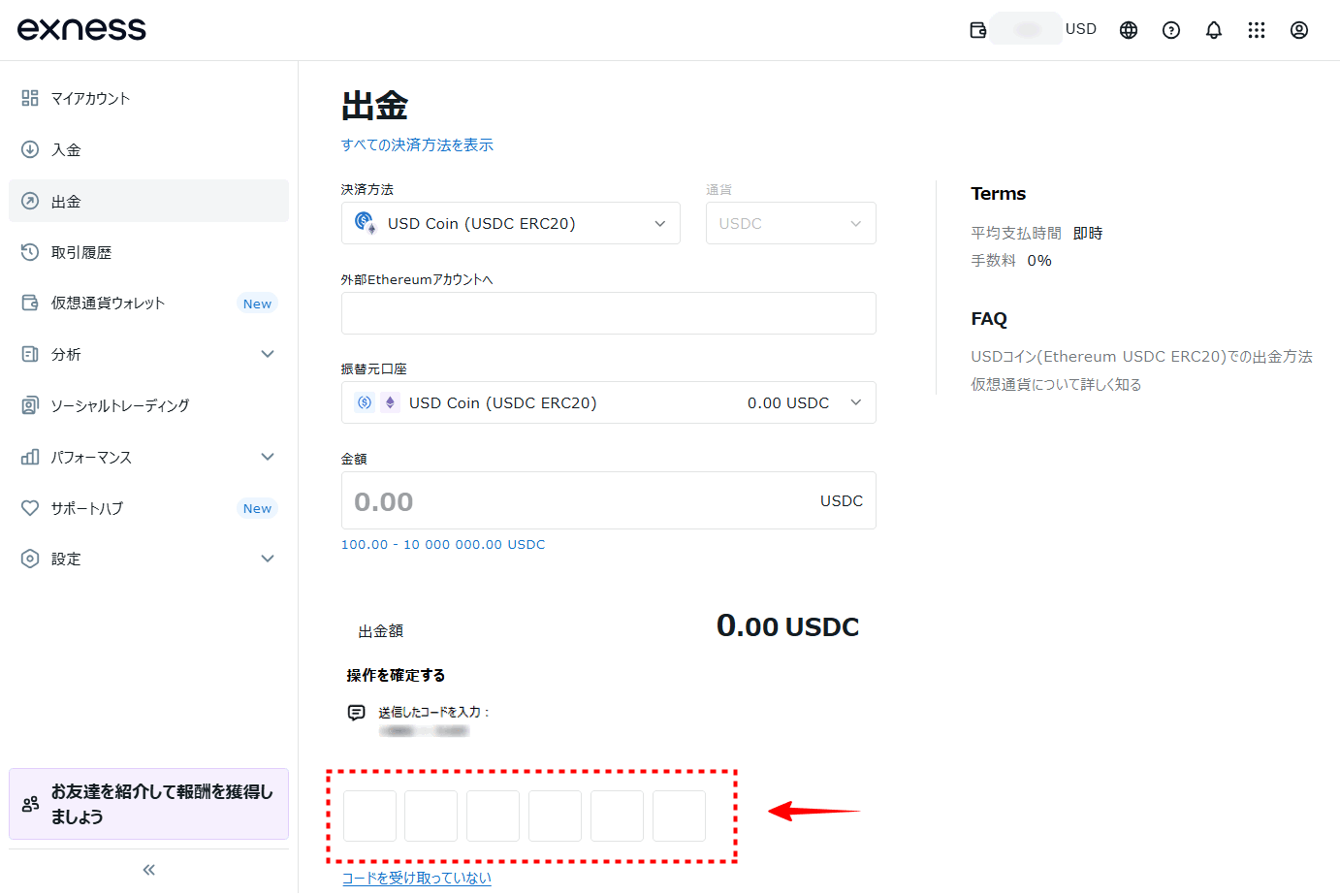Click the Exness logo
The height and width of the screenshot is (896, 1340).
(x=81, y=29)
